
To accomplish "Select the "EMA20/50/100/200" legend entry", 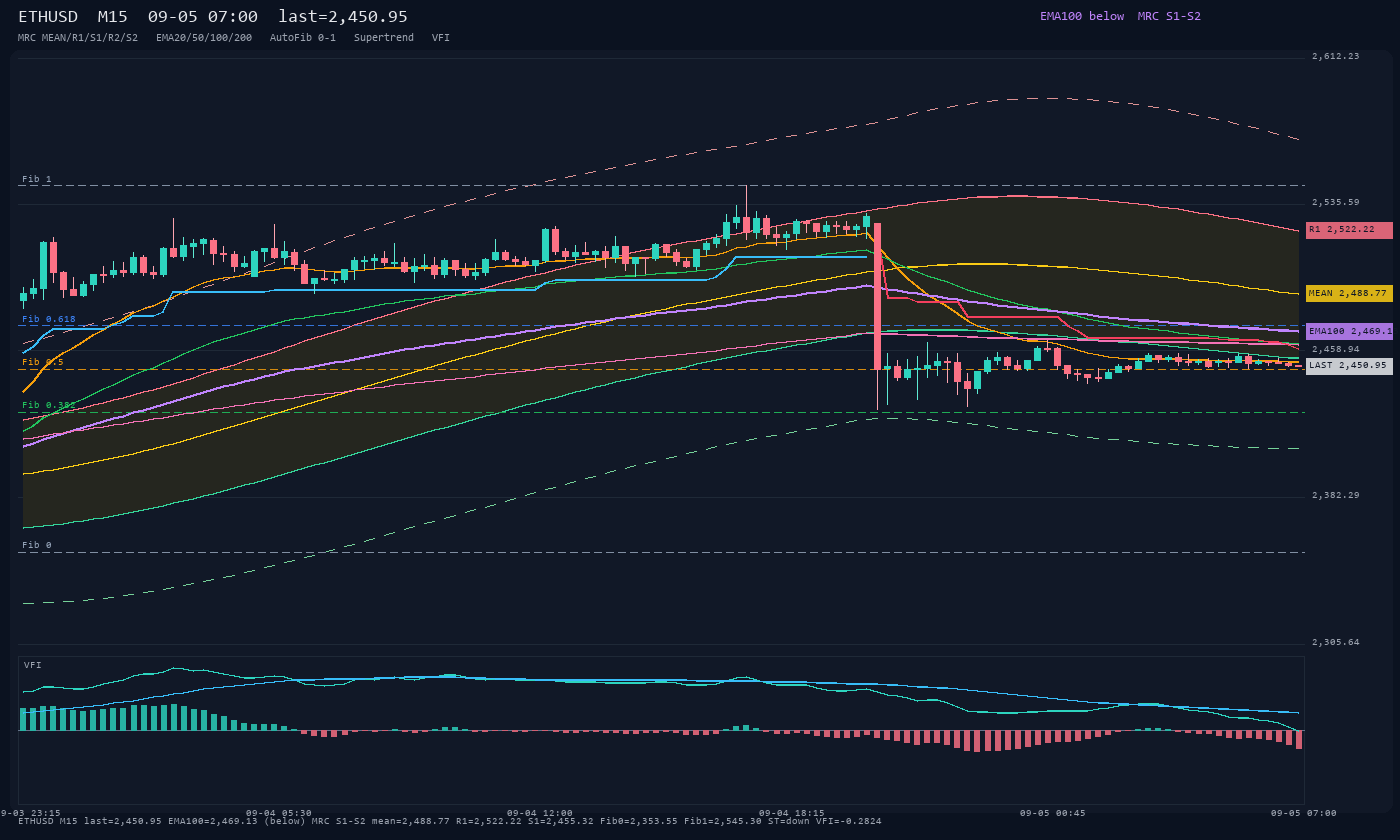I will click(204, 38).
